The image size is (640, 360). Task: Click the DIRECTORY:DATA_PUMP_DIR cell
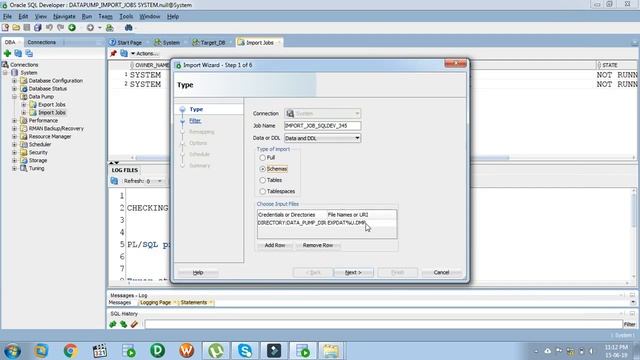(x=292, y=223)
